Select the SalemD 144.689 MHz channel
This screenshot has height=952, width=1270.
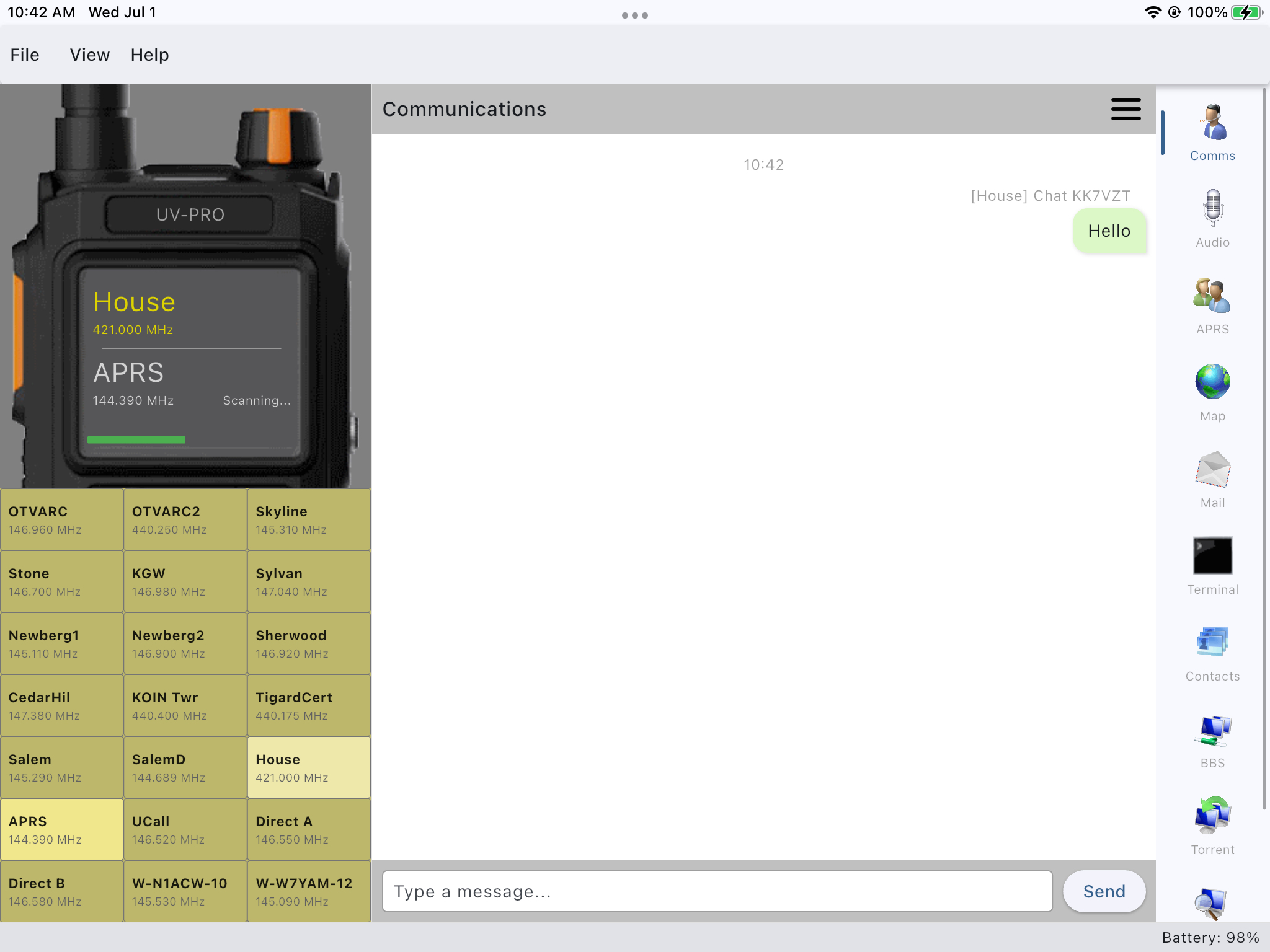click(x=185, y=767)
